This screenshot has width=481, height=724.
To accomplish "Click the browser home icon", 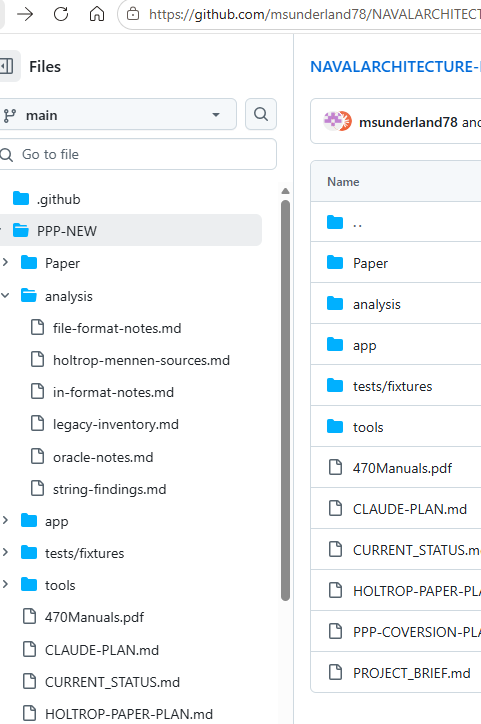I will [96, 14].
